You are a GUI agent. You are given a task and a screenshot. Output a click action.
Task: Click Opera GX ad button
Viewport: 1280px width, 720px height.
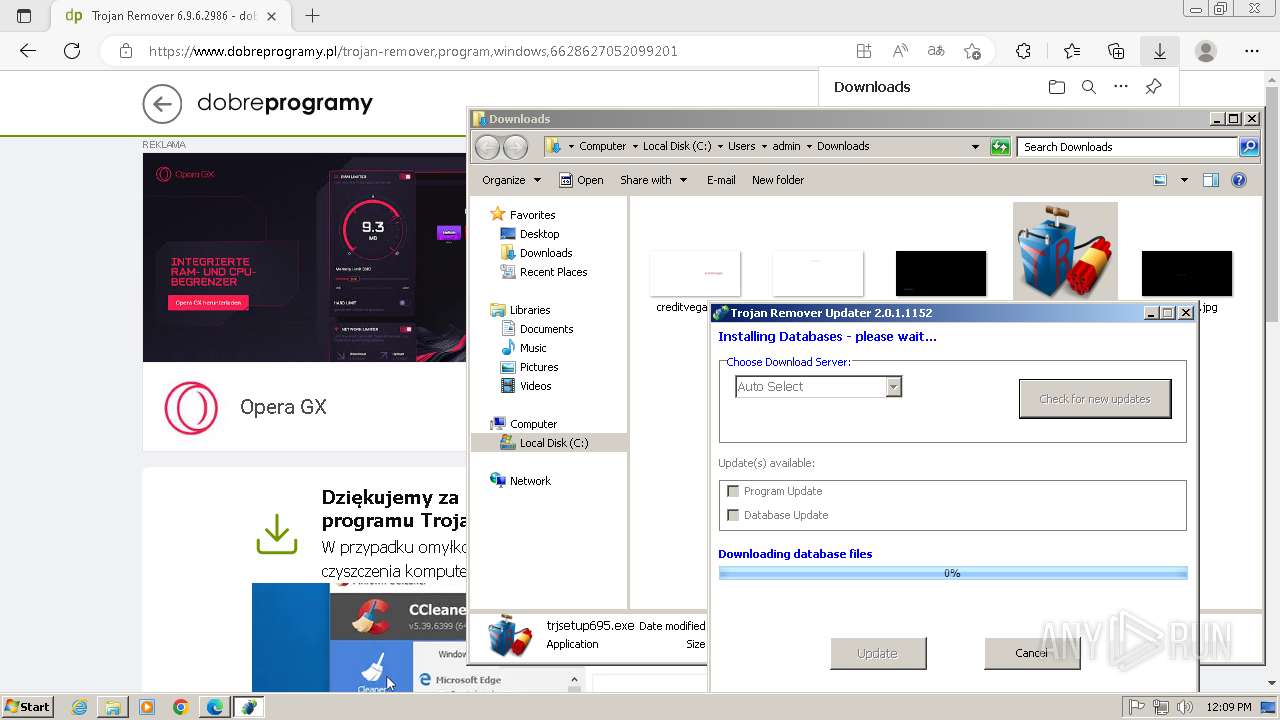coord(208,302)
